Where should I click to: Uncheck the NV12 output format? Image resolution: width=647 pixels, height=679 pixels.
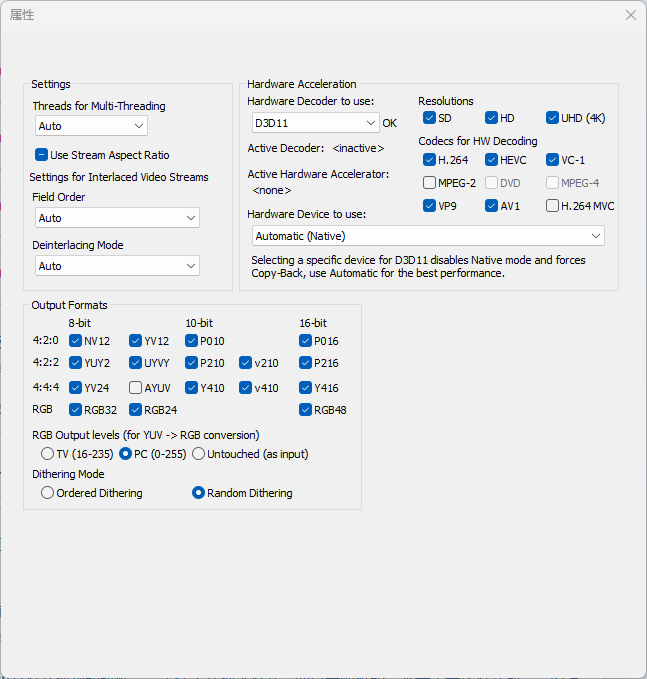[x=76, y=341]
